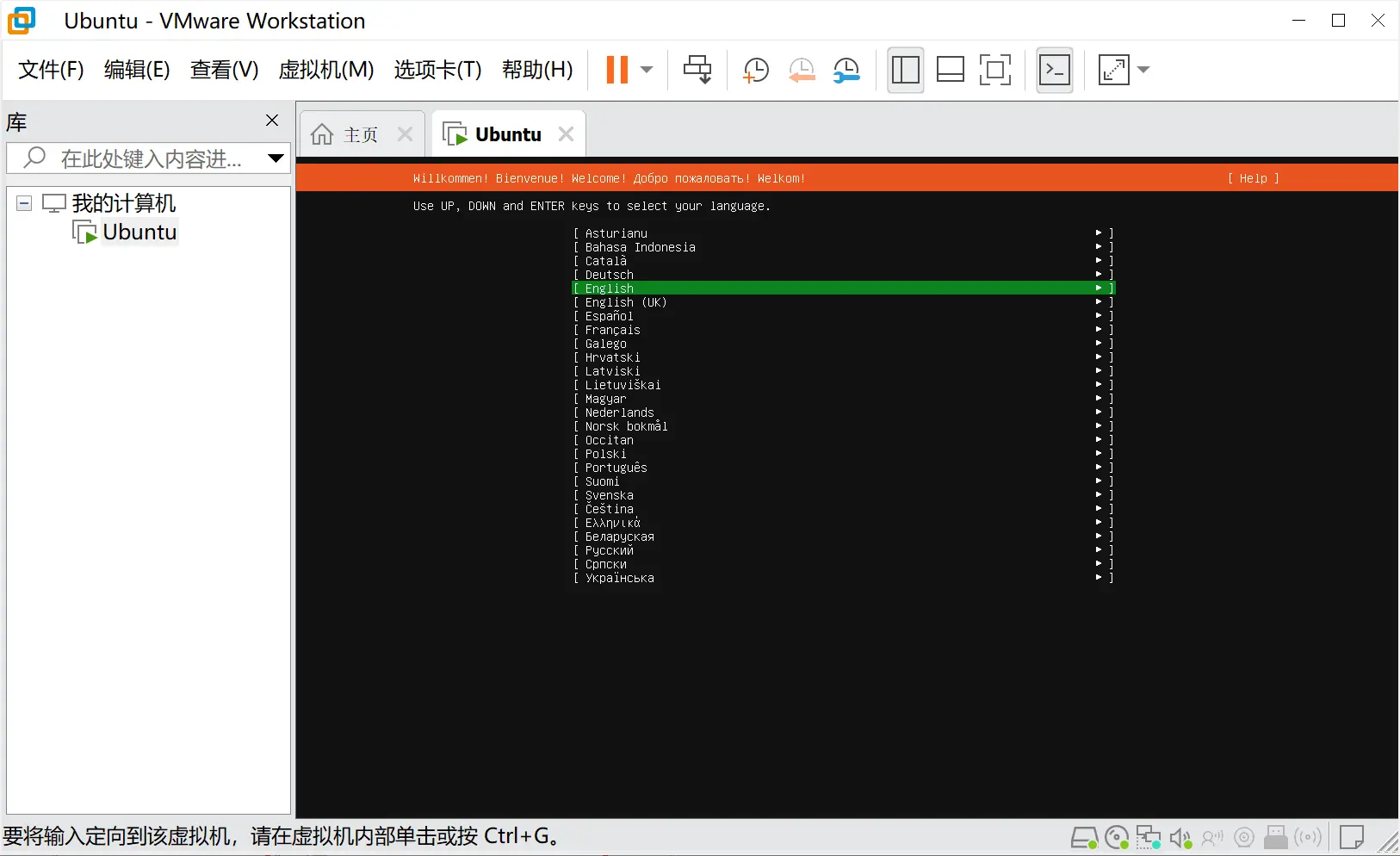Click the pause virtual machine icon
Screen dimensions: 1400x856
tap(617, 70)
